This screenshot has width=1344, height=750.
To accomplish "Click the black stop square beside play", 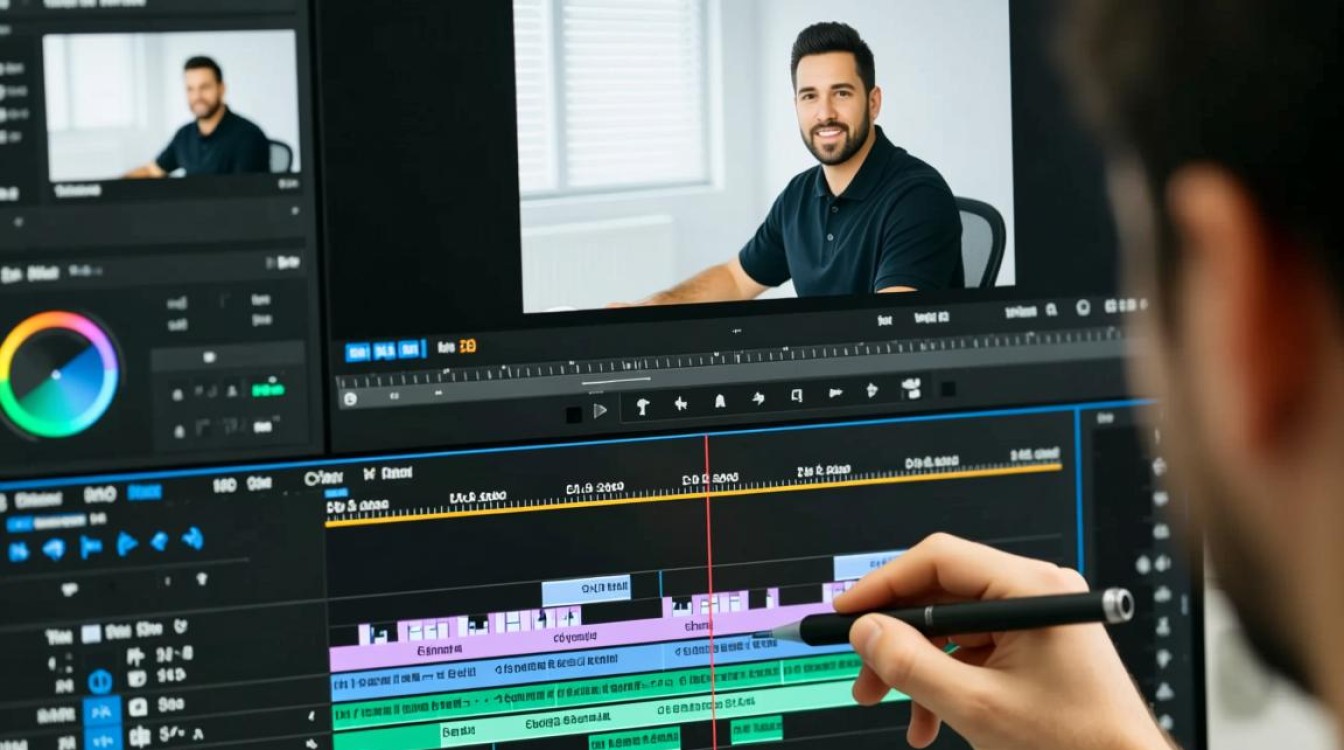I will pos(574,413).
